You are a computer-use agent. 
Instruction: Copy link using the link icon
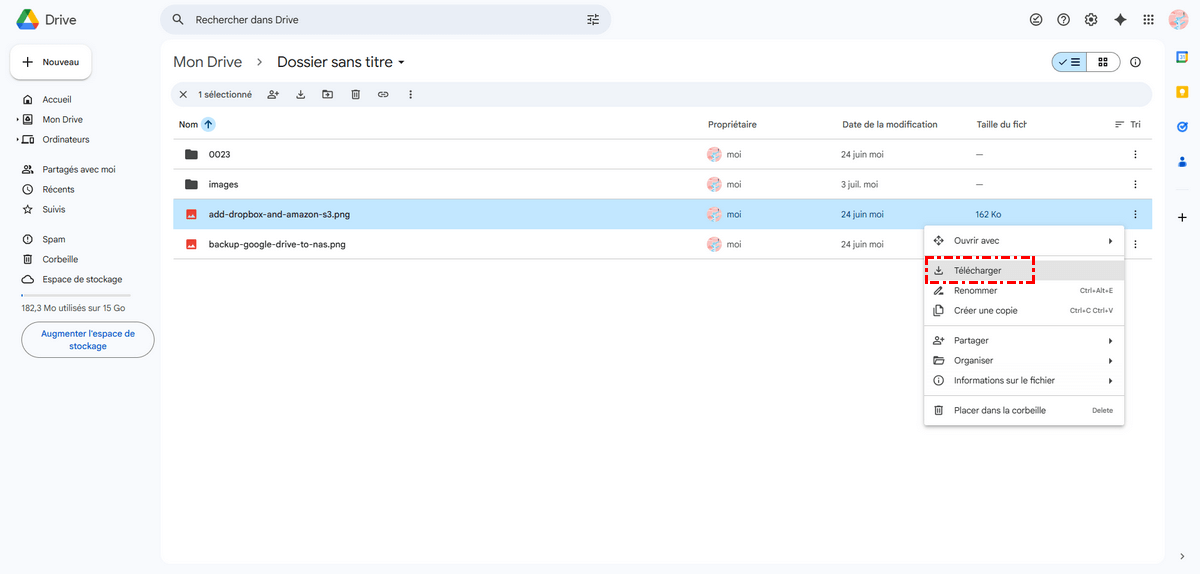pyautogui.click(x=383, y=95)
